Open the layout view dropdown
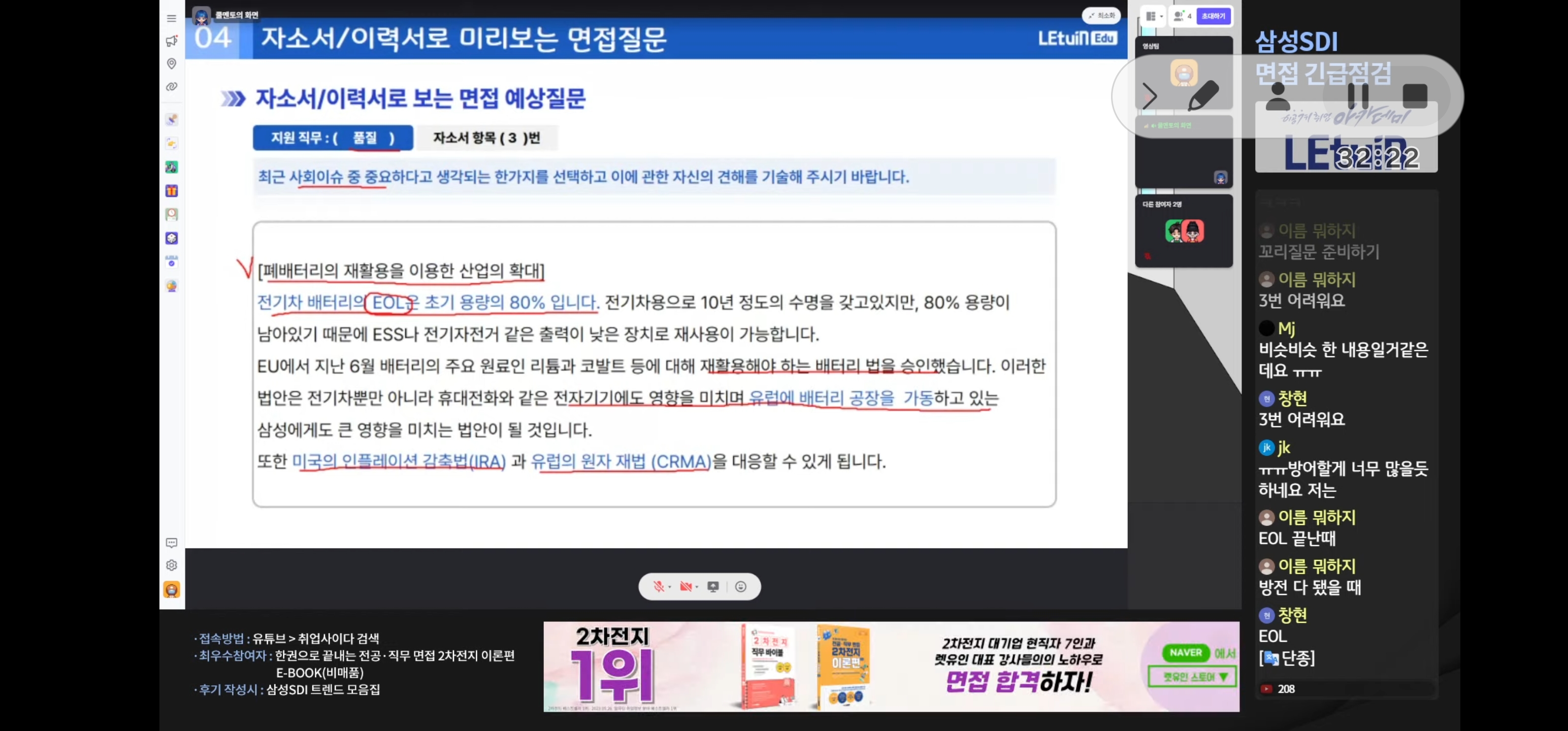 tap(1154, 16)
